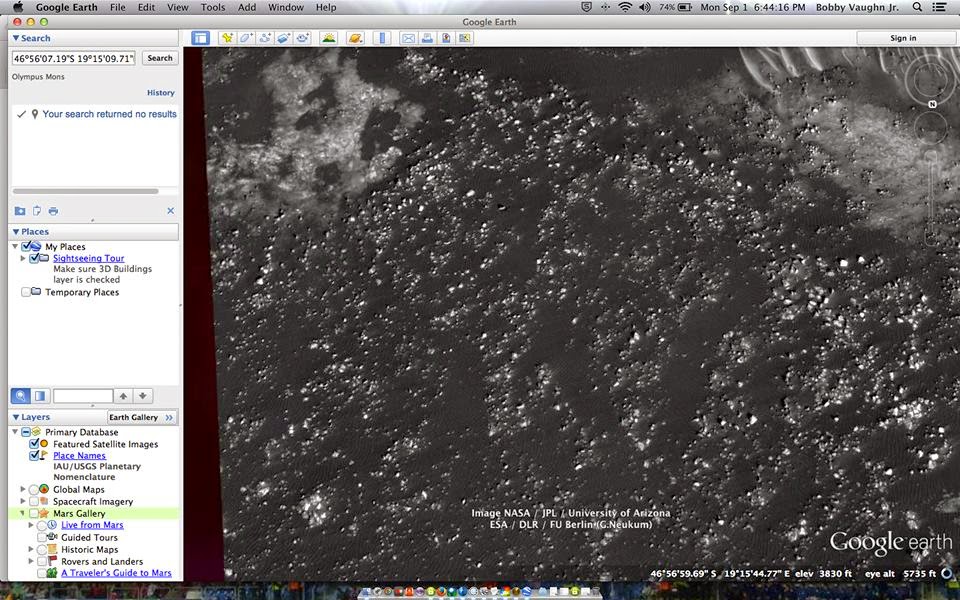View in Google Maps toolbar icon
960x600 pixels.
tap(465, 38)
